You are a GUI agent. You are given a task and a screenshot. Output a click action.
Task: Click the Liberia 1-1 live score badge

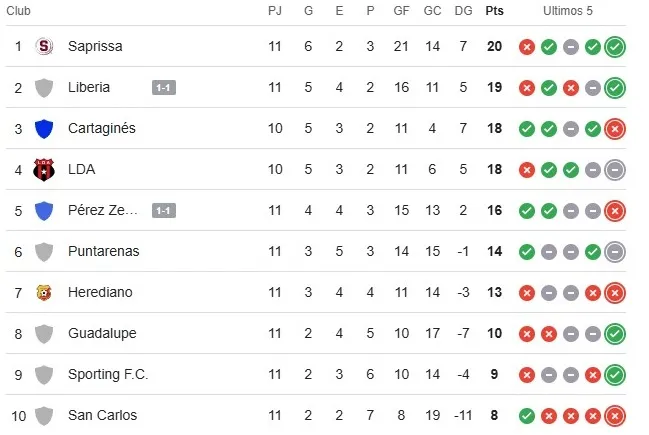tap(164, 88)
